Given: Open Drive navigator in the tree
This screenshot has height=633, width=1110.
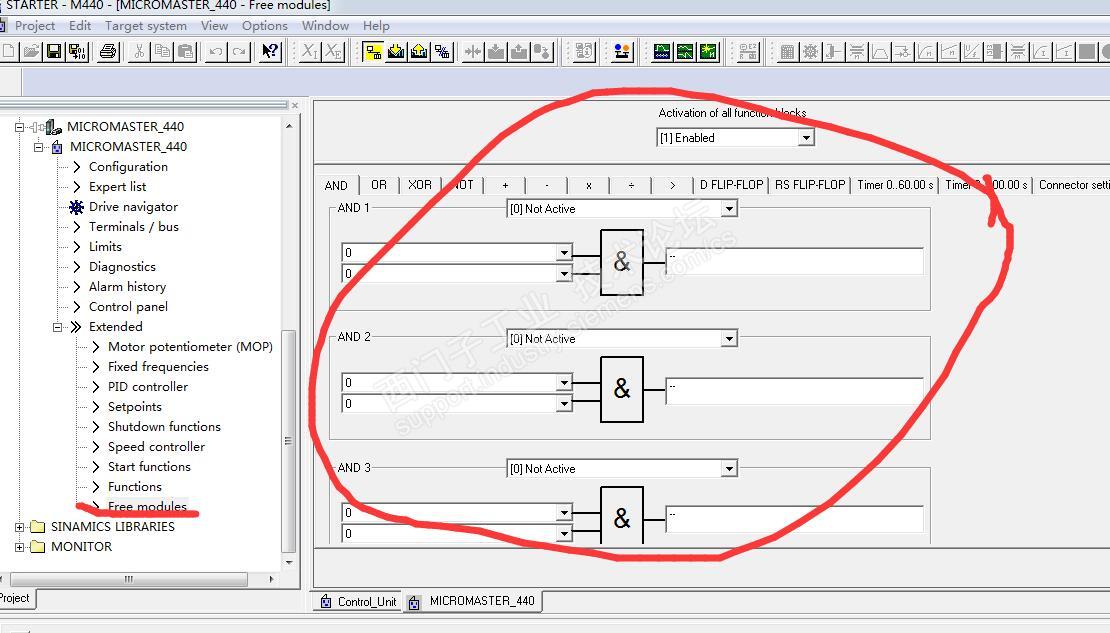Looking at the screenshot, I should tap(133, 207).
